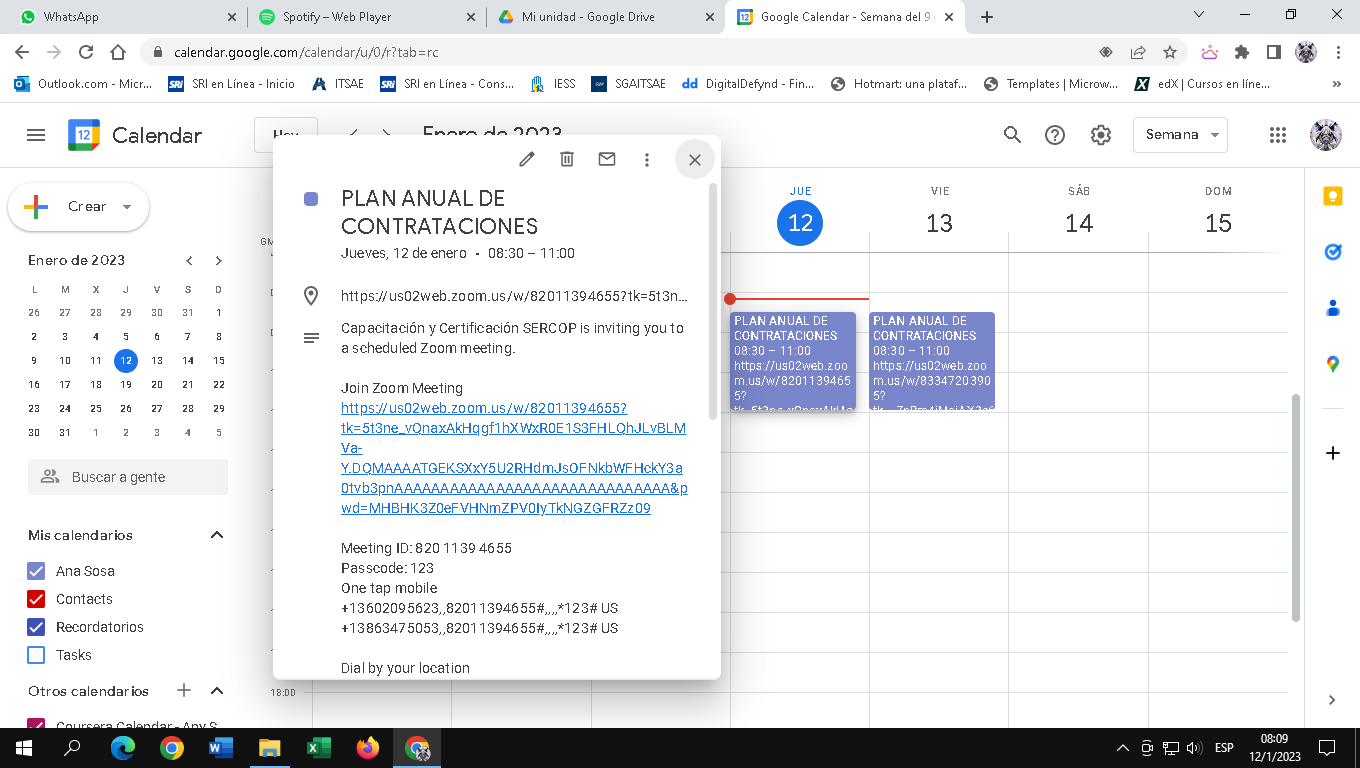The height and width of the screenshot is (768, 1360).
Task: Open Google Tasks side panel icon
Action: coord(1332,253)
